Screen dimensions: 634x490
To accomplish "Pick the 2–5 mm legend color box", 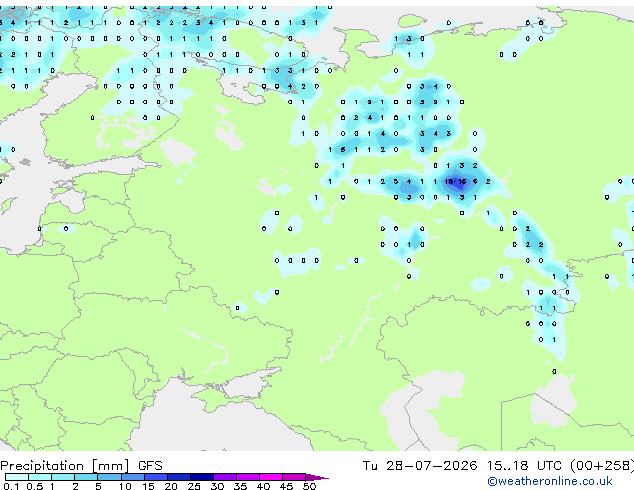I will pos(86,477).
